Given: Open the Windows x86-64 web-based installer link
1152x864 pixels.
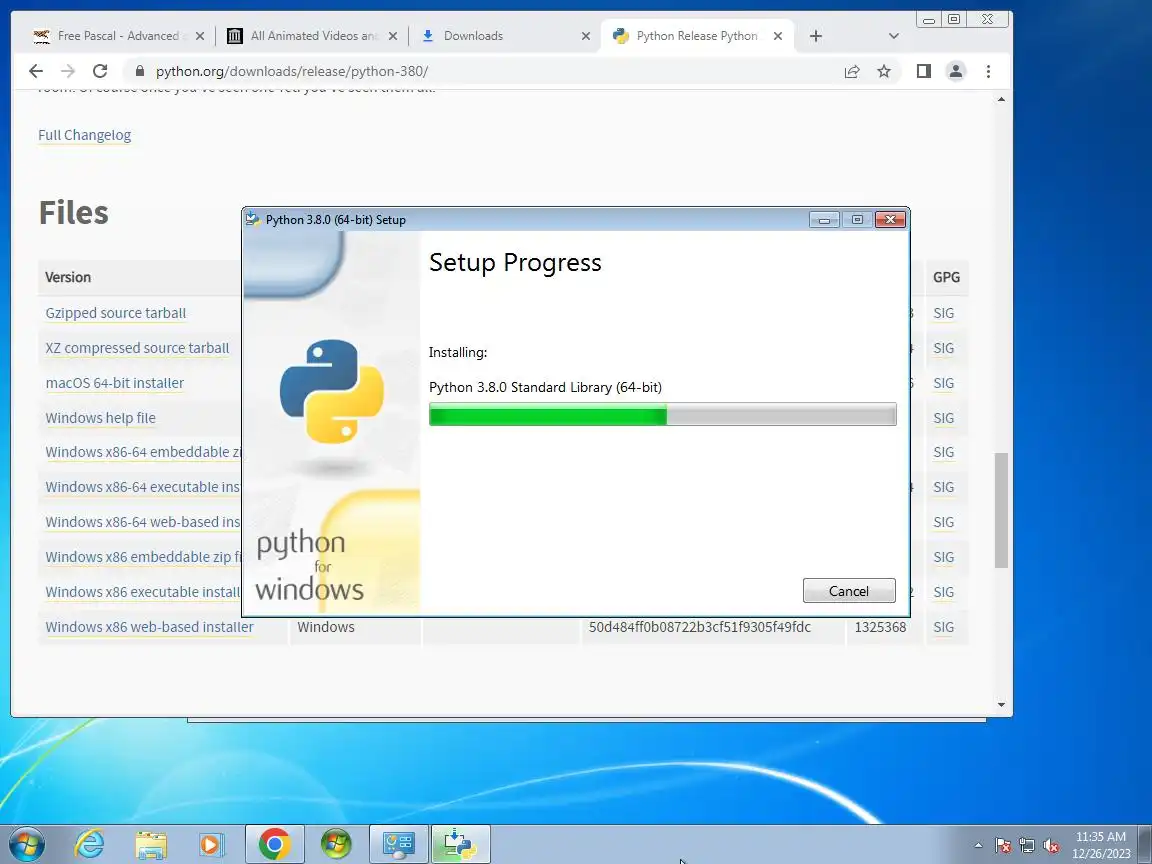Looking at the screenshot, I should tap(143, 522).
